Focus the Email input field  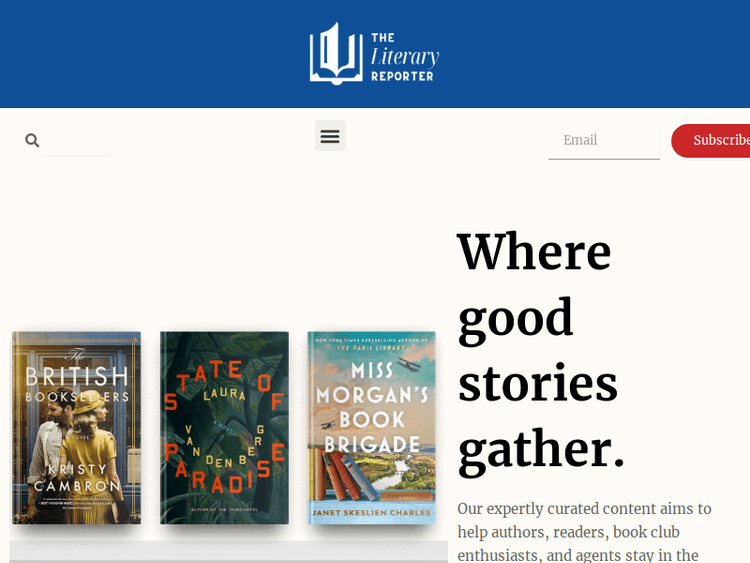click(603, 140)
